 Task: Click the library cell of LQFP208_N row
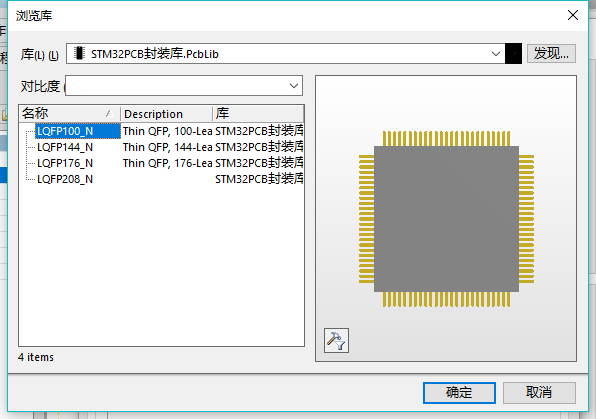click(259, 179)
